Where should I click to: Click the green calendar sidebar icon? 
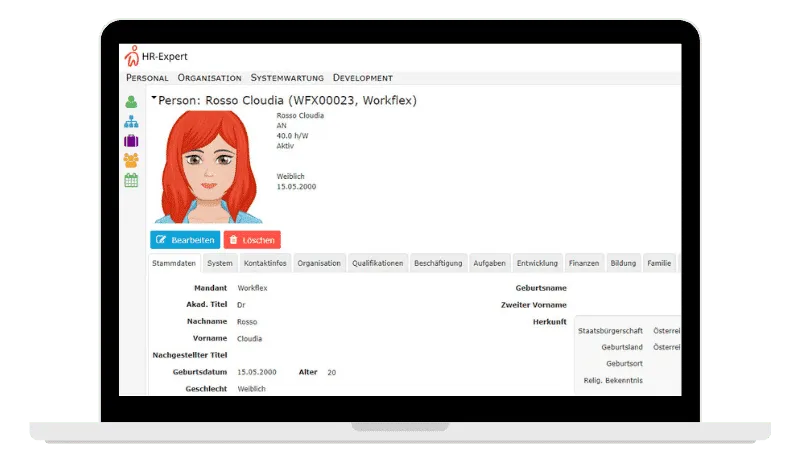[131, 180]
